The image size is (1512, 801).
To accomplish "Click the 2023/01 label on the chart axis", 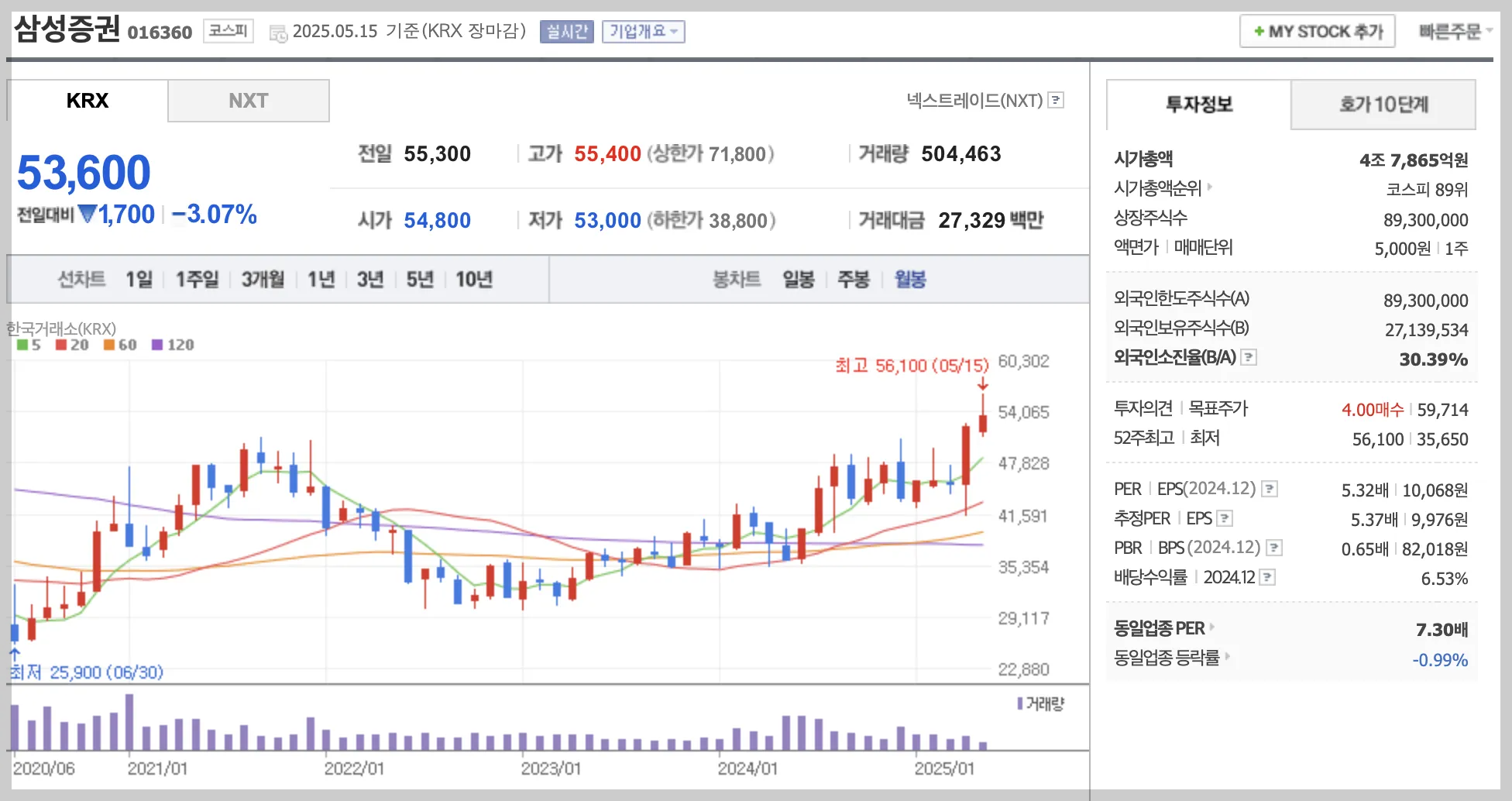I will [x=551, y=768].
